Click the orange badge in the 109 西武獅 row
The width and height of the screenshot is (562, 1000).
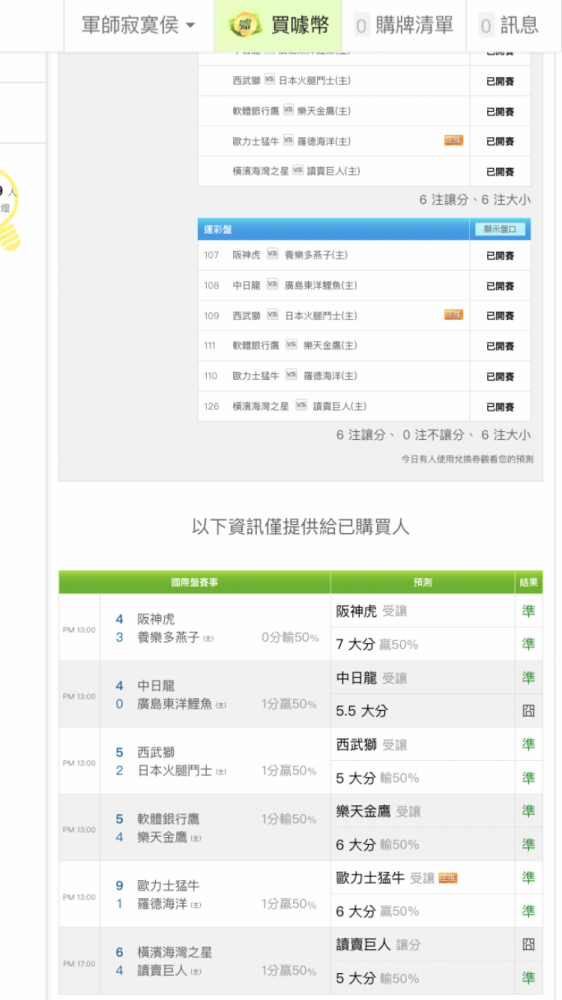pyautogui.click(x=454, y=314)
